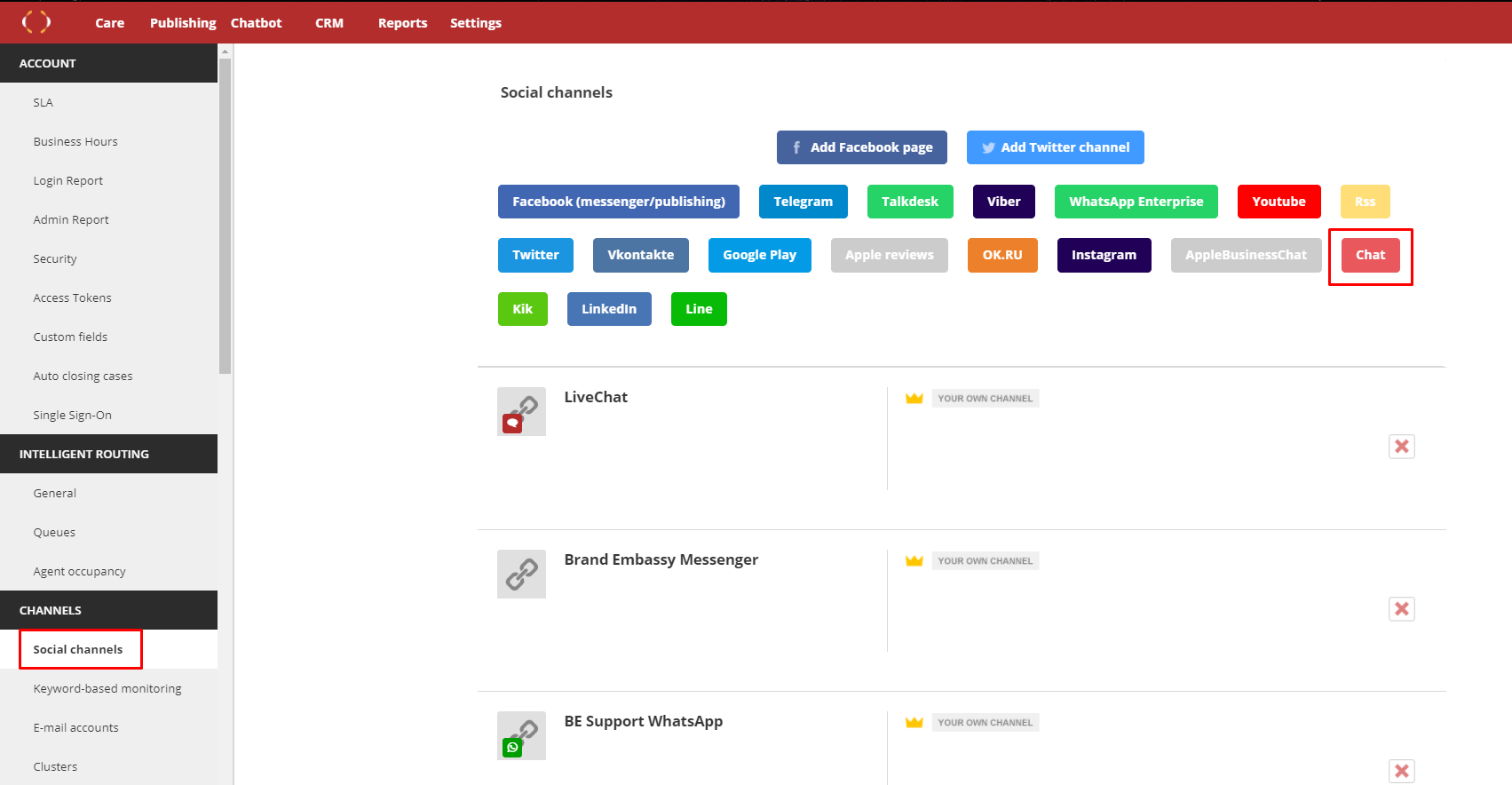
Task: Add a Google Play channel
Action: pos(760,255)
